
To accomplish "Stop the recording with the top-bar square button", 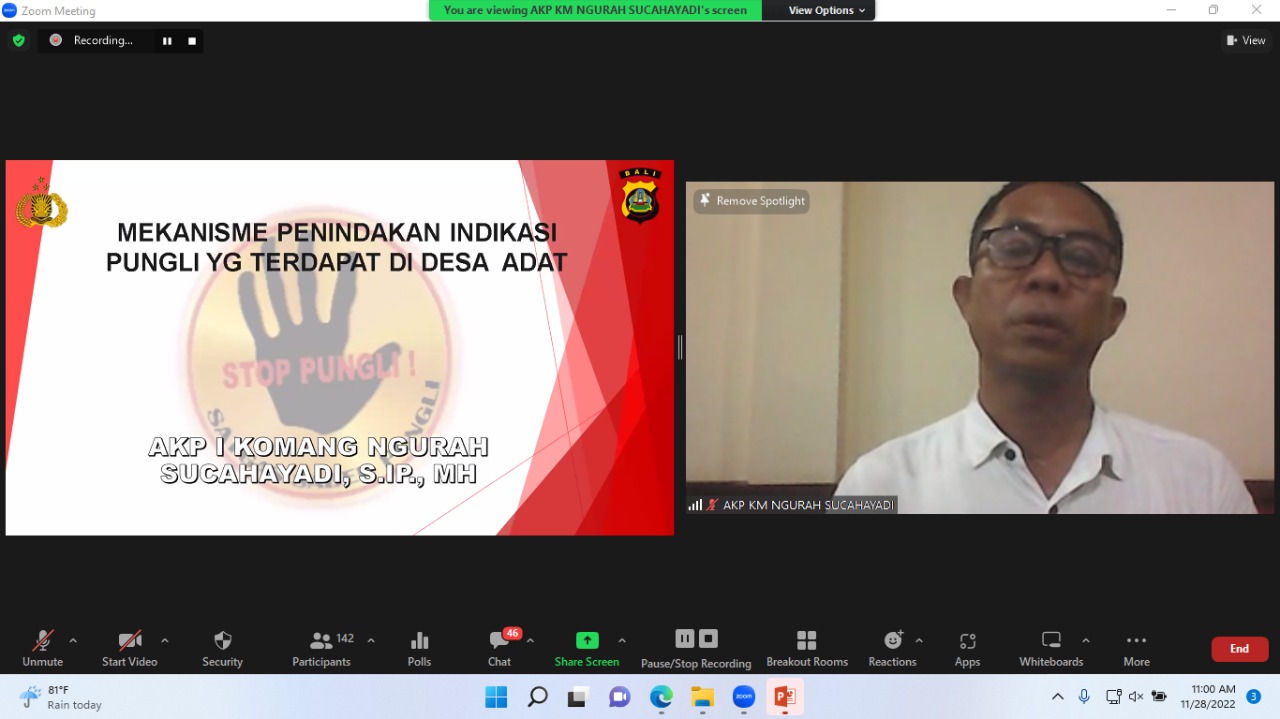I will (192, 41).
